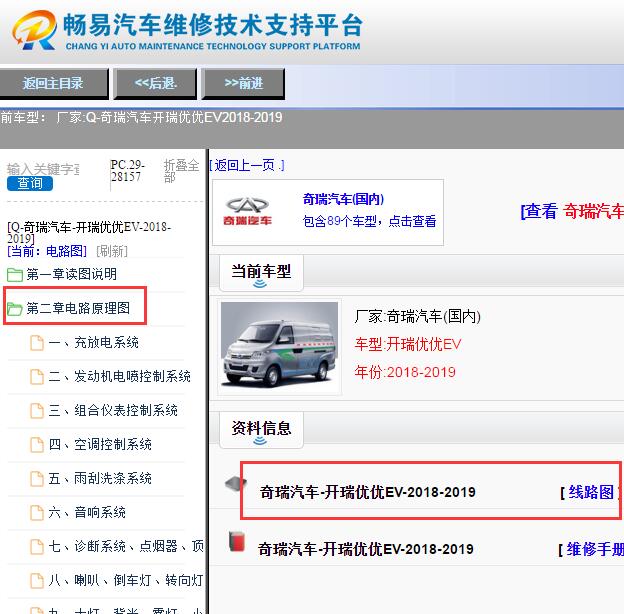
Task: Focus the keyword search input field
Action: click(43, 169)
